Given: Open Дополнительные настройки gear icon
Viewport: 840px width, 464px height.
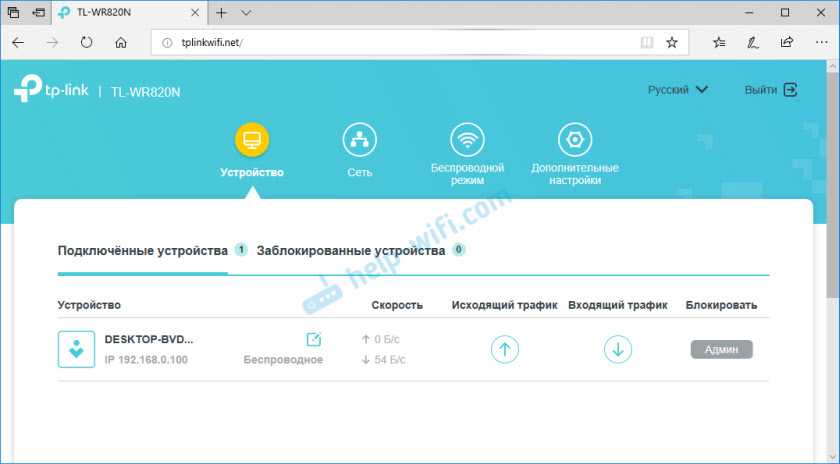Looking at the screenshot, I should [574, 140].
